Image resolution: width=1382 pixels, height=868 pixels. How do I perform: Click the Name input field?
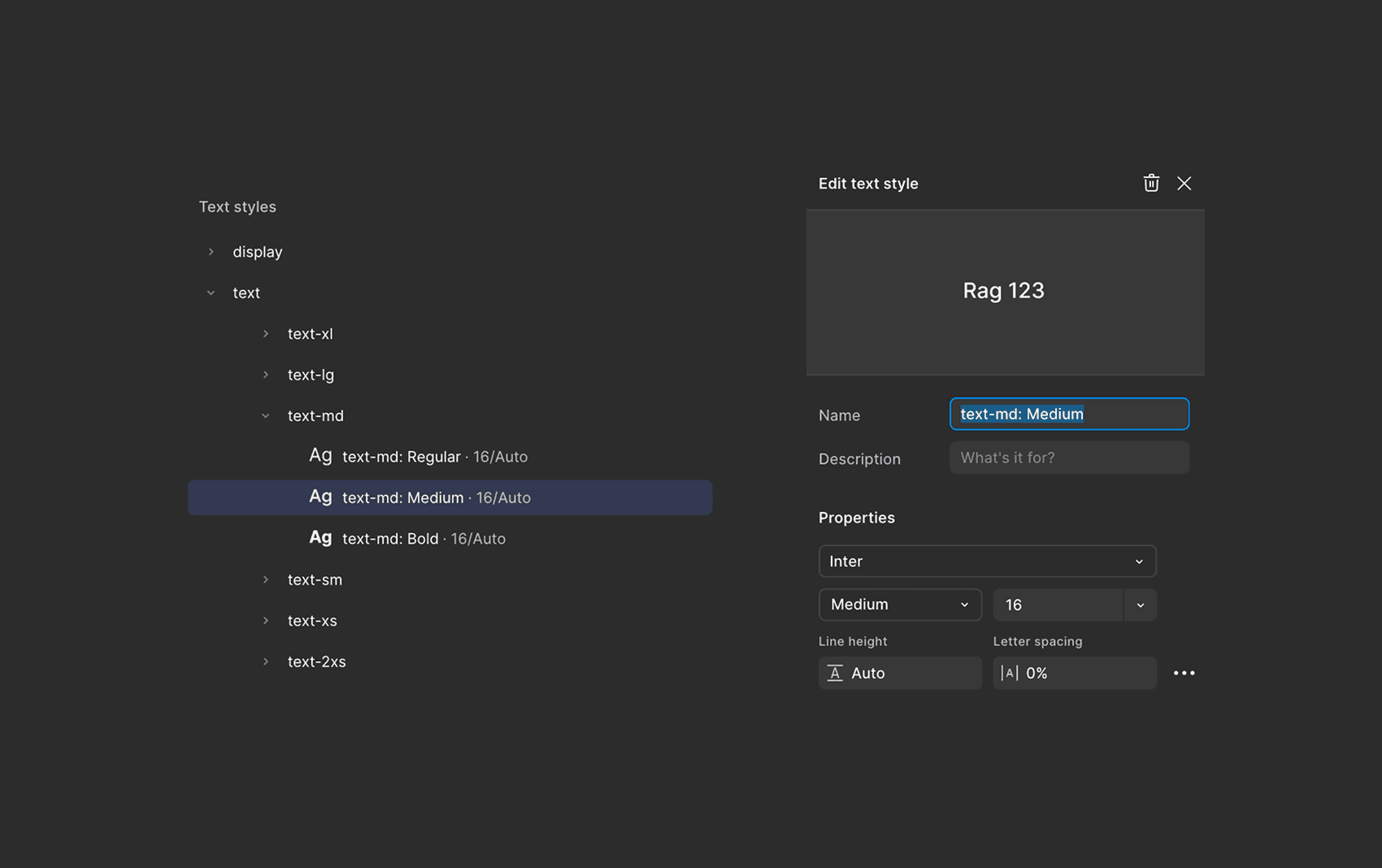(1069, 414)
